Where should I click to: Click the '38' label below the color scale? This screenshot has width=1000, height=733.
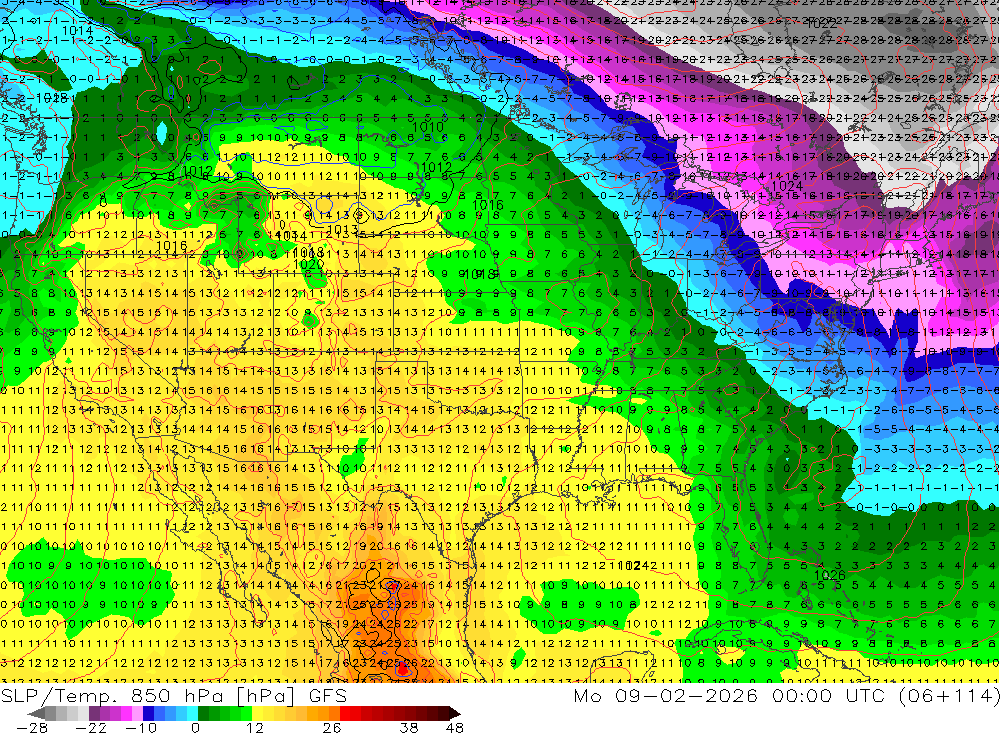(x=409, y=727)
